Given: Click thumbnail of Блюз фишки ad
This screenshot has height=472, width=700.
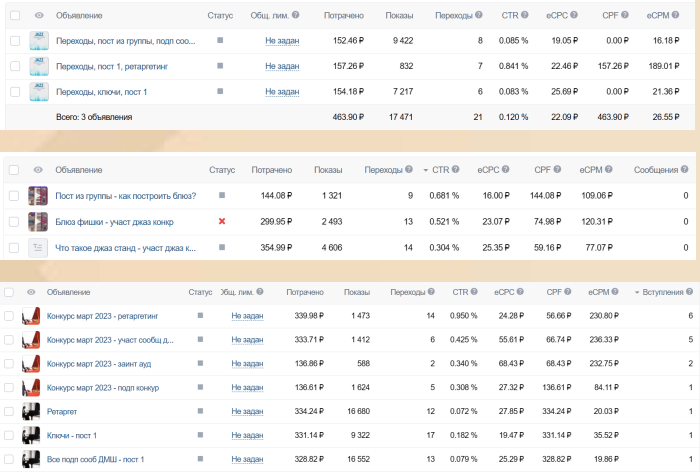Looking at the screenshot, I should [38, 221].
